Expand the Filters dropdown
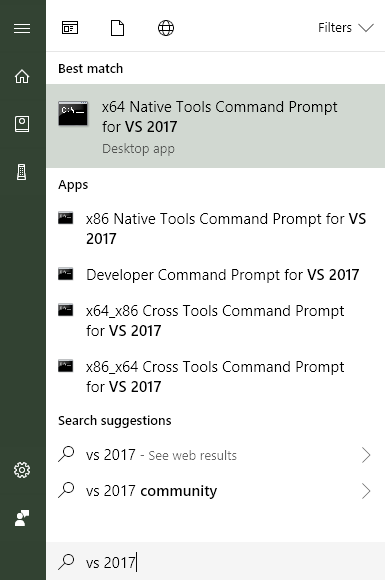Image resolution: width=385 pixels, height=580 pixels. [x=346, y=28]
